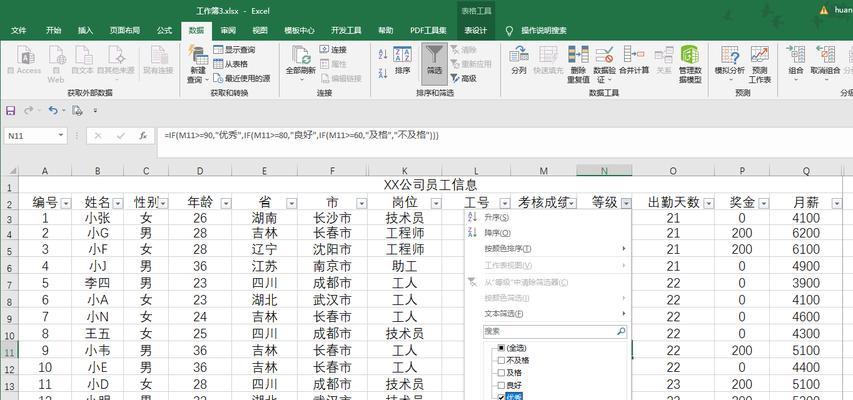853x400 pixels.
Task: Switch to the 表设计 tab
Action: pos(475,30)
